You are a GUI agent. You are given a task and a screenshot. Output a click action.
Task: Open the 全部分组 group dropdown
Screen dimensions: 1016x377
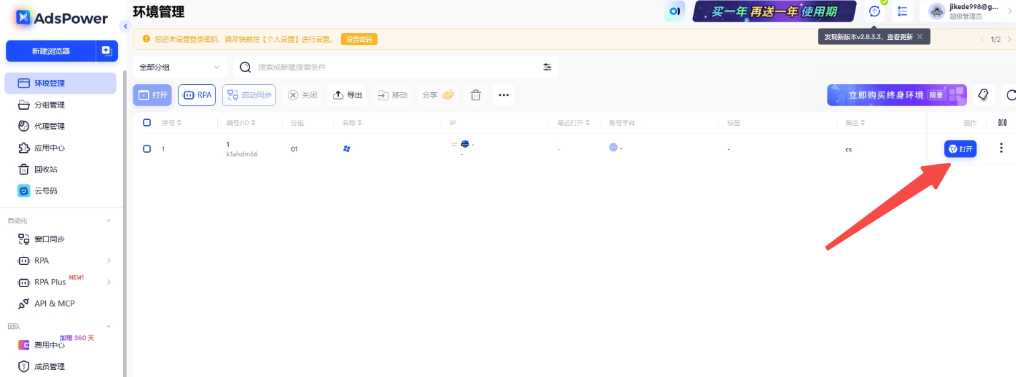pos(179,67)
